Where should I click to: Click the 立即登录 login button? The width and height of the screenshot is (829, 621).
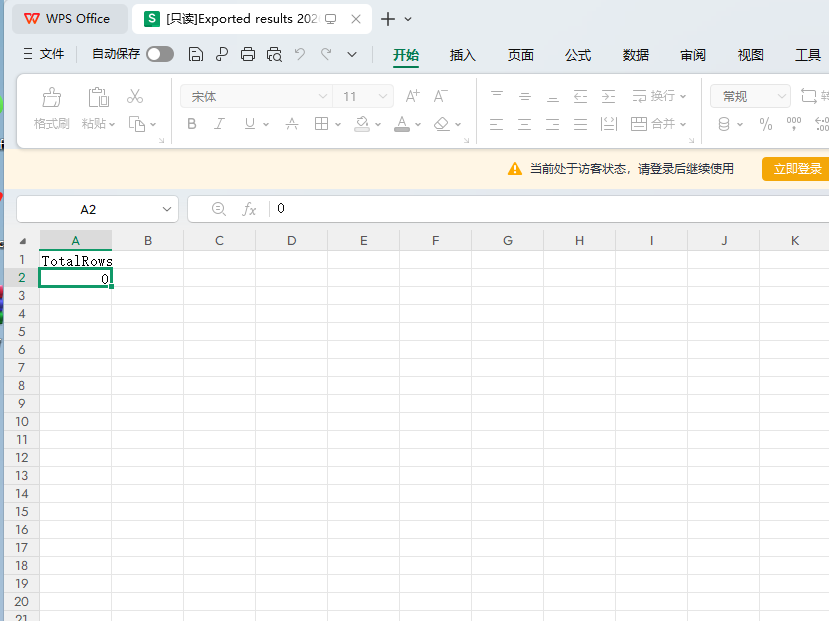[x=796, y=169]
